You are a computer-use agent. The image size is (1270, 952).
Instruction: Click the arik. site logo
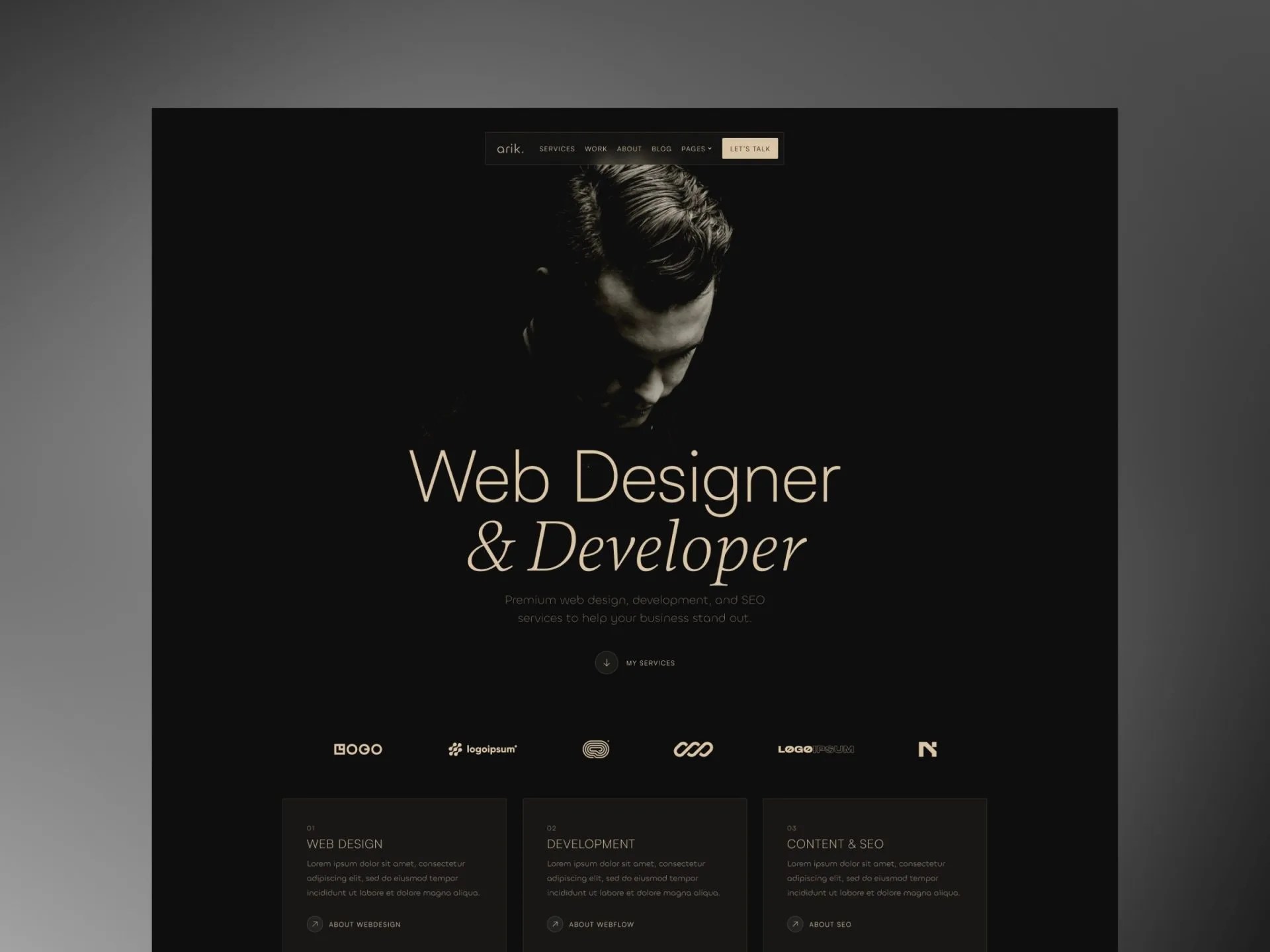[510, 149]
